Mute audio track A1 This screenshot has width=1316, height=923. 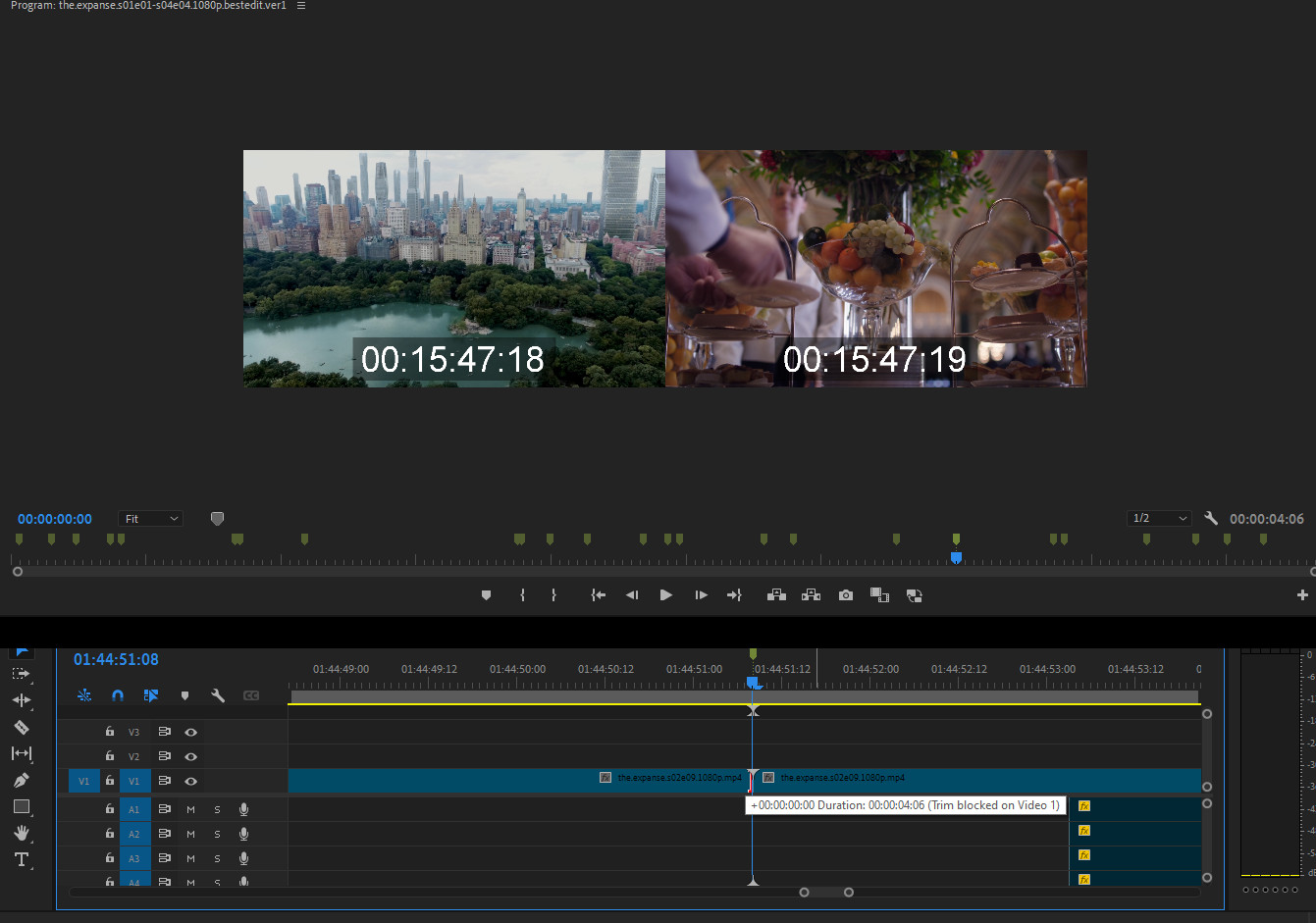pyautogui.click(x=190, y=809)
